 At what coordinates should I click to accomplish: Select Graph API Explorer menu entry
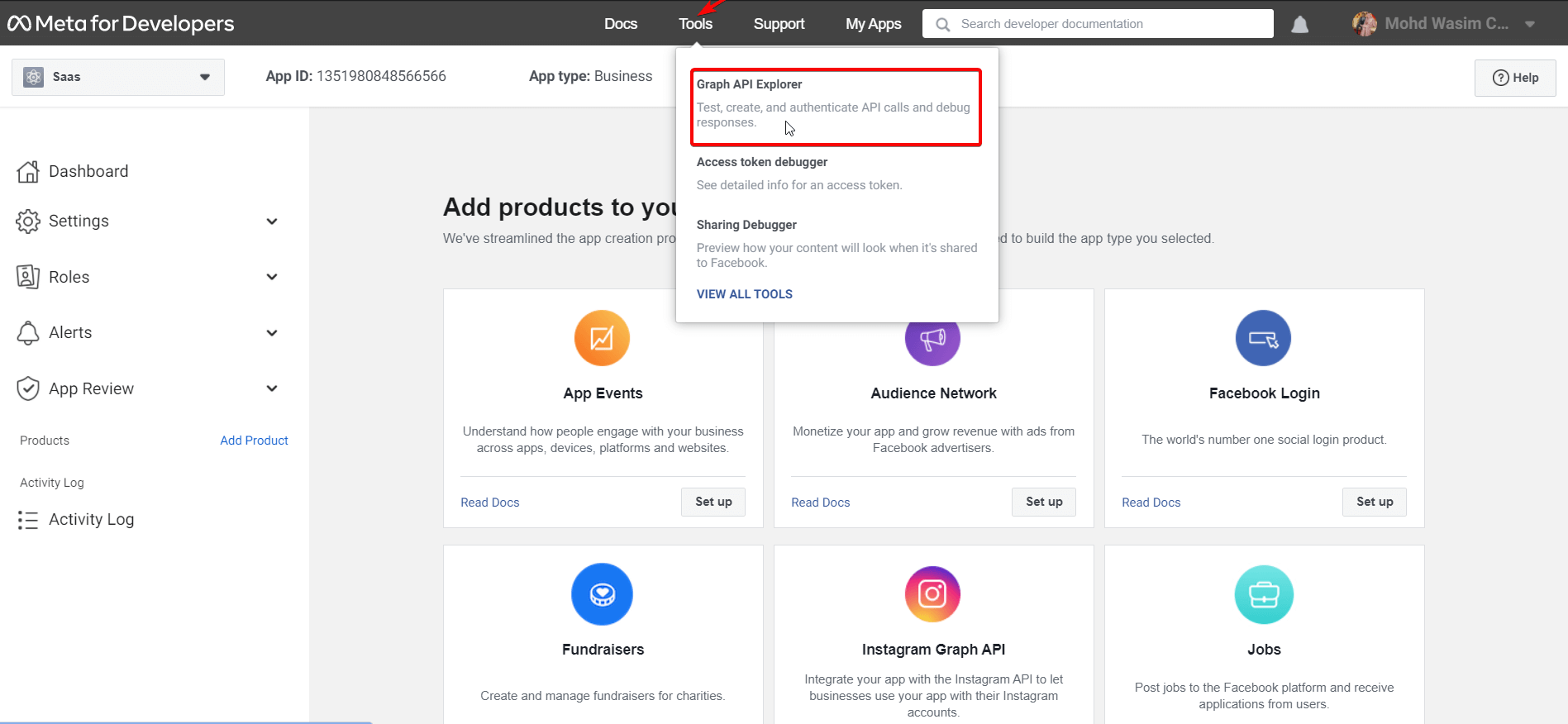(x=836, y=107)
